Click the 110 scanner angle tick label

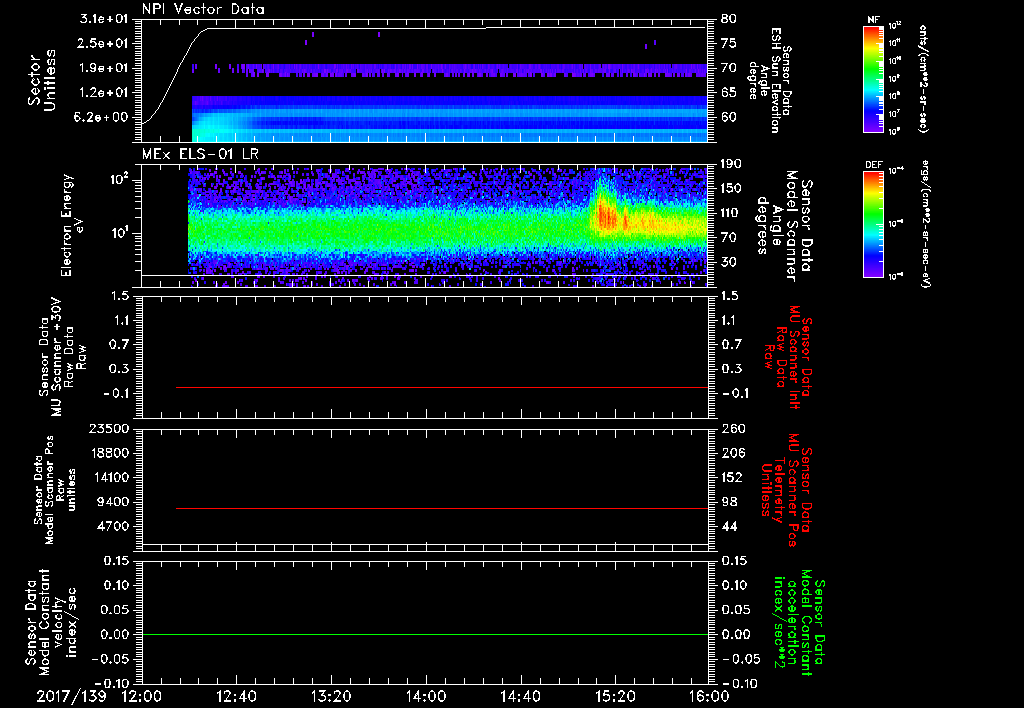click(731, 213)
